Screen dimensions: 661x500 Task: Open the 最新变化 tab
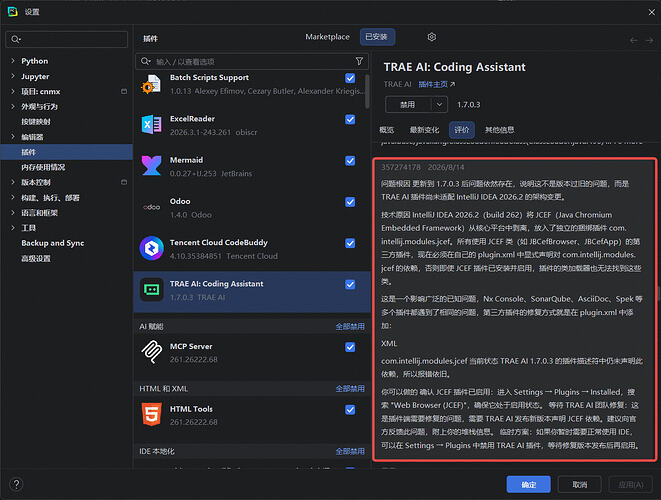pos(424,130)
